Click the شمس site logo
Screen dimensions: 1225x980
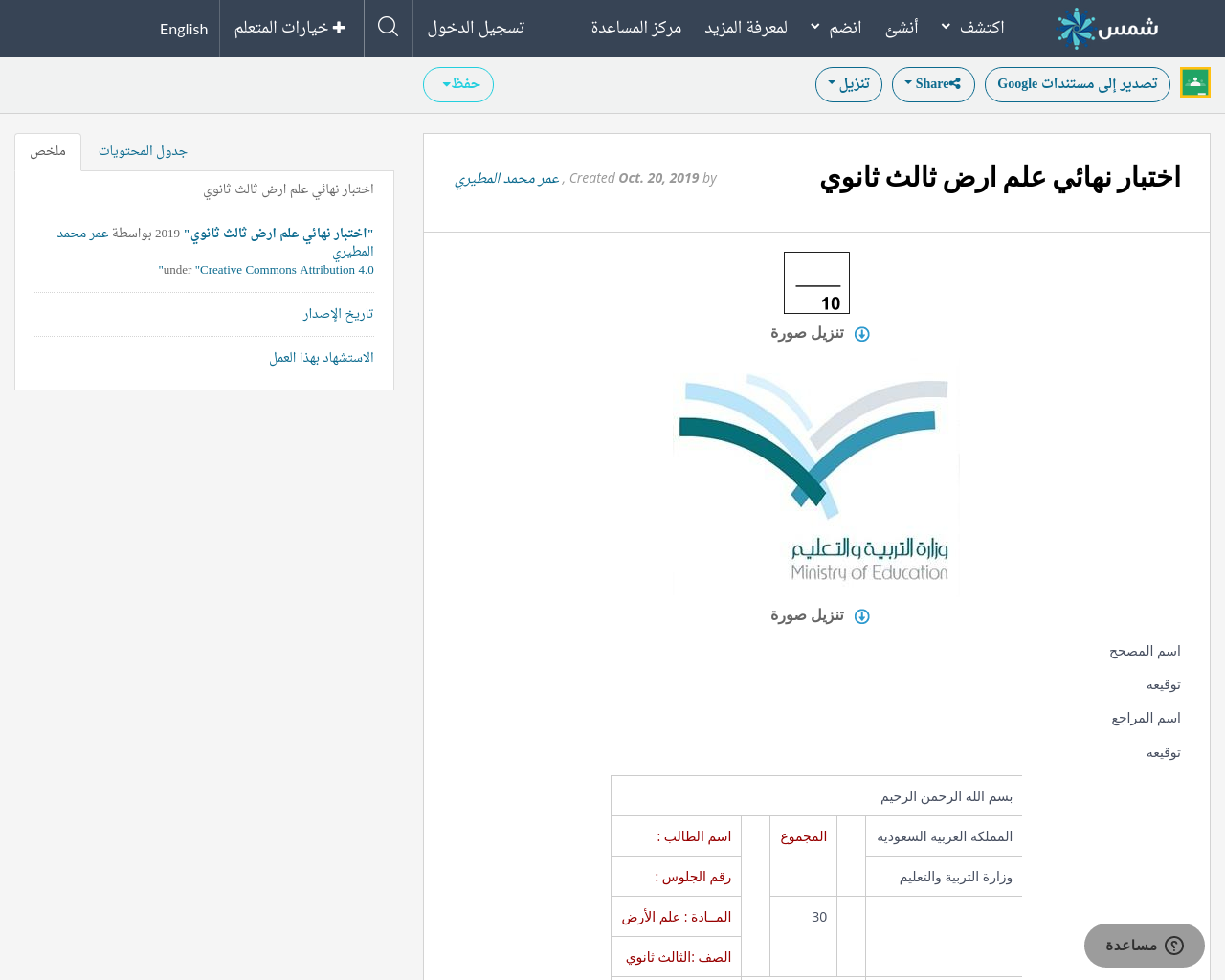pyautogui.click(x=1105, y=28)
